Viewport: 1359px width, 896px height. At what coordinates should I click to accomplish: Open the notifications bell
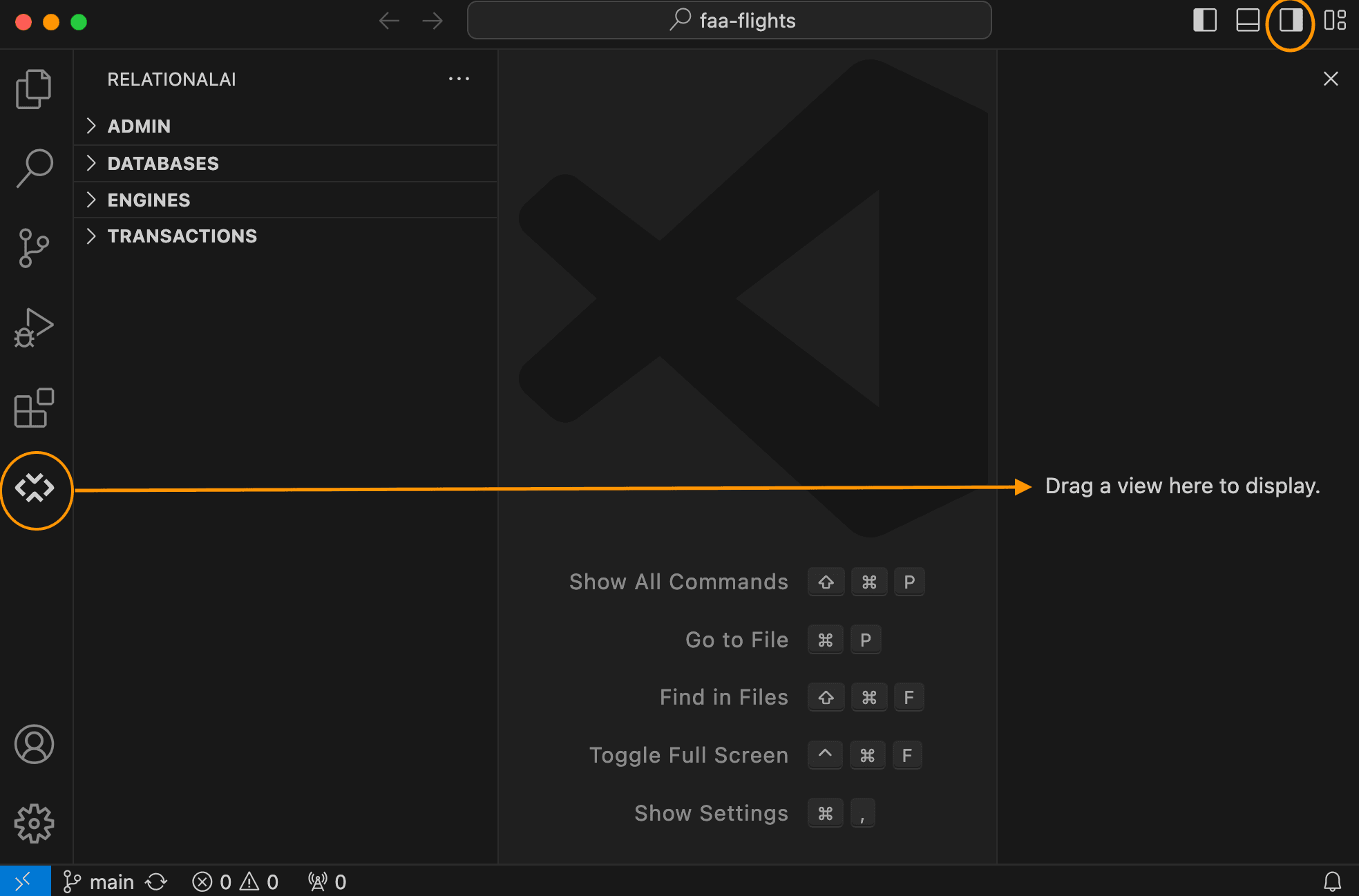1332,881
